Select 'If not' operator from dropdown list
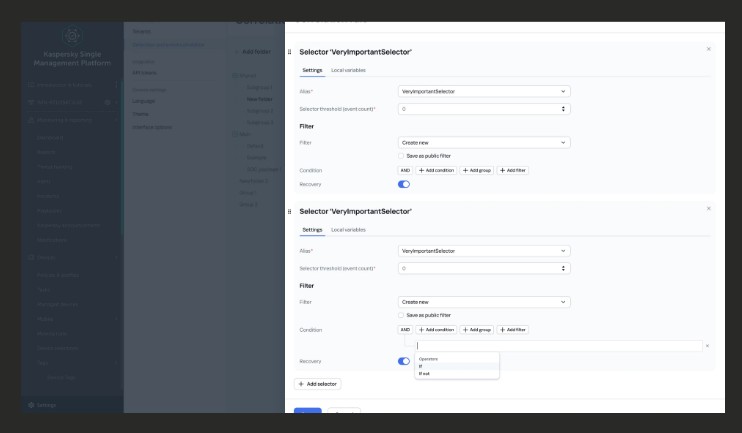 click(x=425, y=373)
